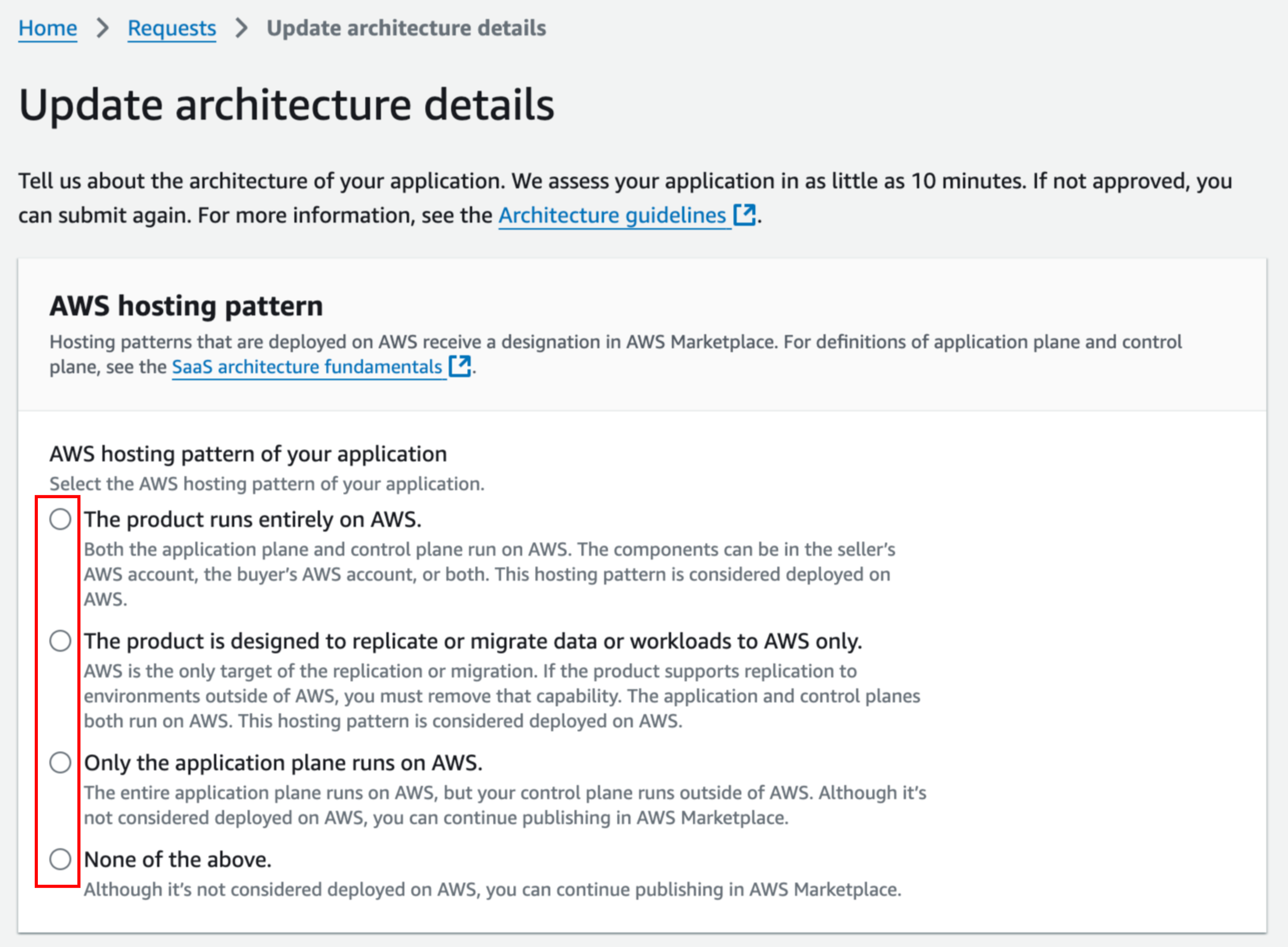Go to the Requests breadcrumb link
Screen dimensions: 1288x947
point(172,28)
